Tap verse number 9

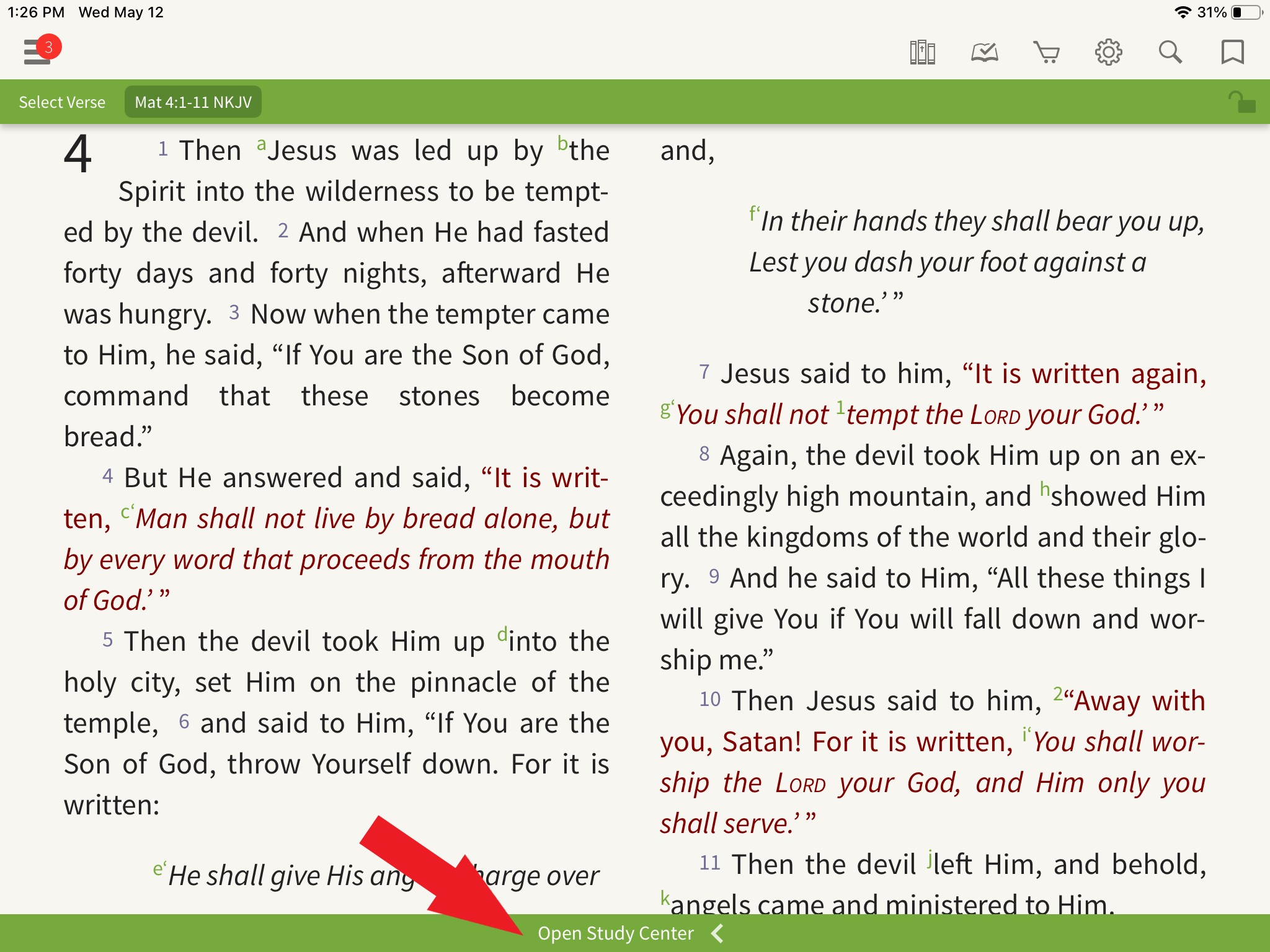coord(714,576)
